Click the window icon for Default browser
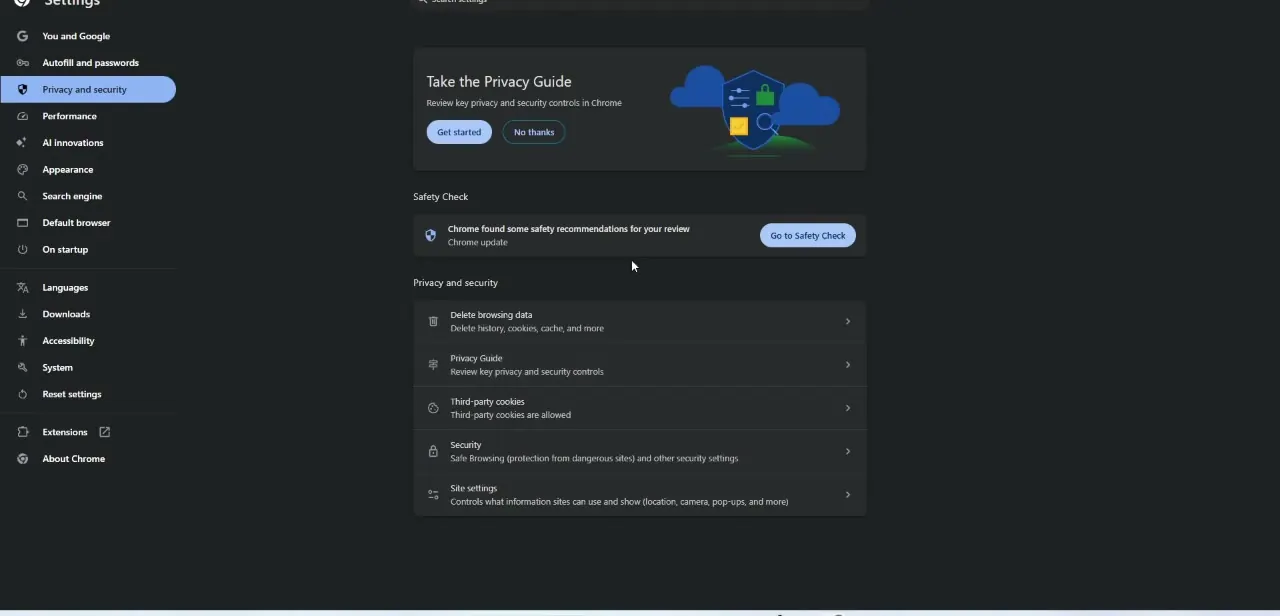1280x616 pixels. 22,223
